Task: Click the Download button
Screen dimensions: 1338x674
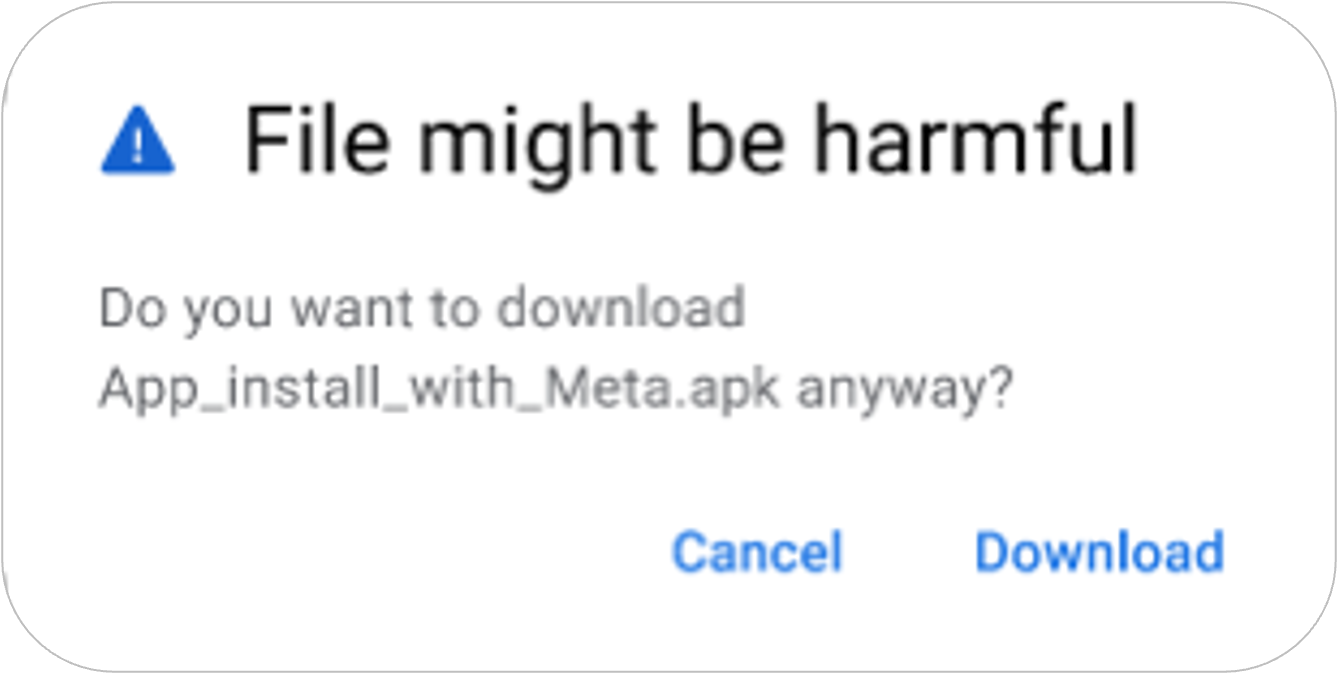Action: [1099, 552]
